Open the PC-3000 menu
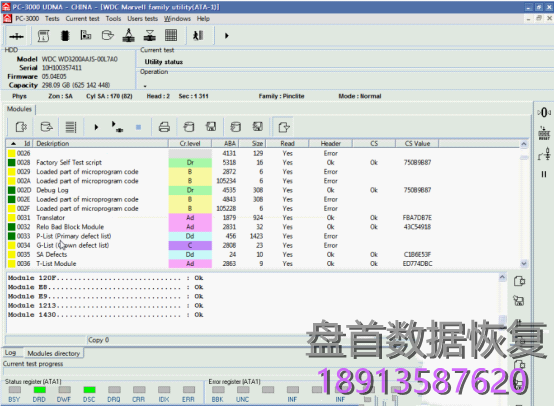The image size is (554, 406). (x=27, y=18)
